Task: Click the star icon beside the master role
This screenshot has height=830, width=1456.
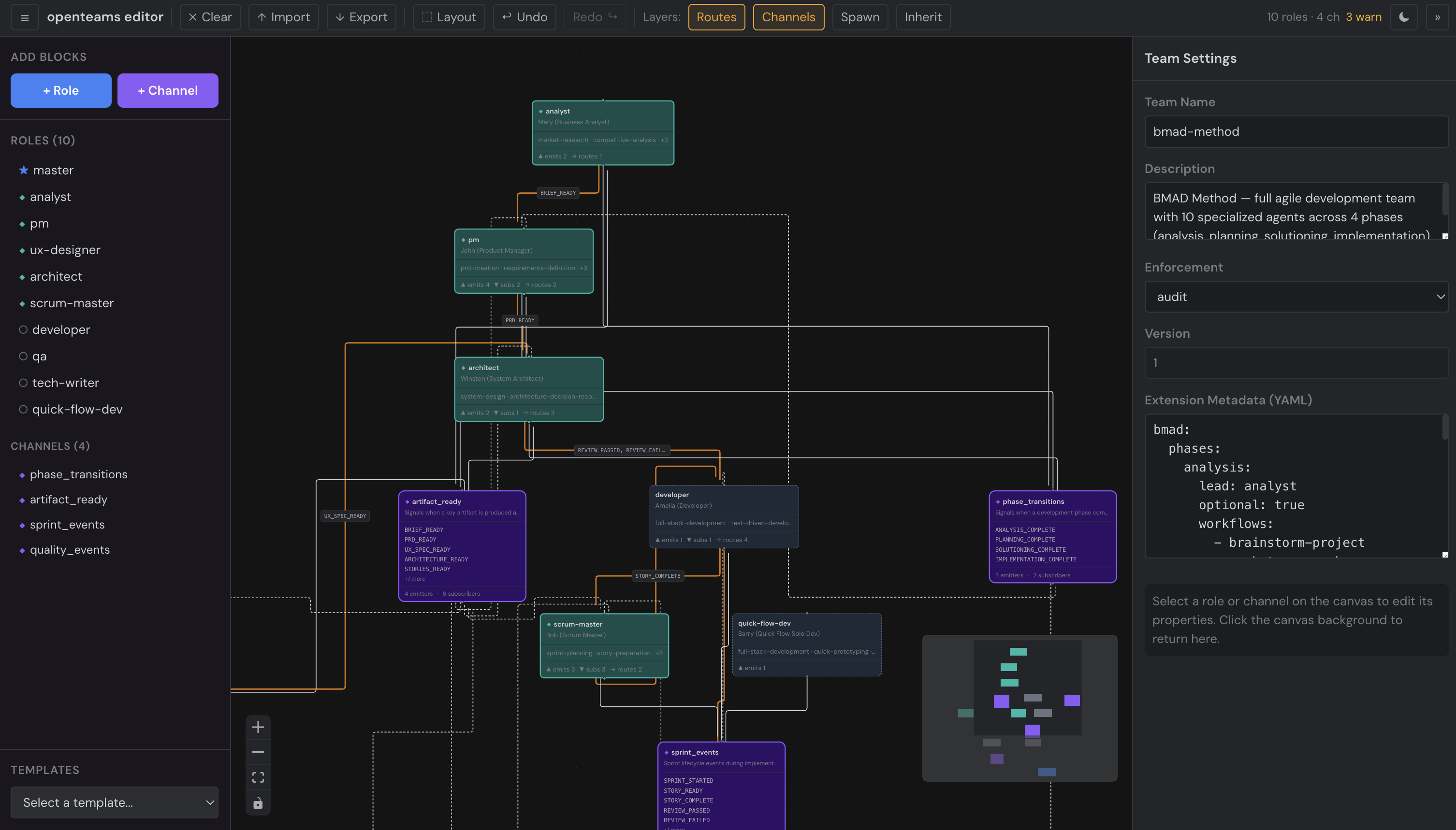Action: (x=23, y=170)
